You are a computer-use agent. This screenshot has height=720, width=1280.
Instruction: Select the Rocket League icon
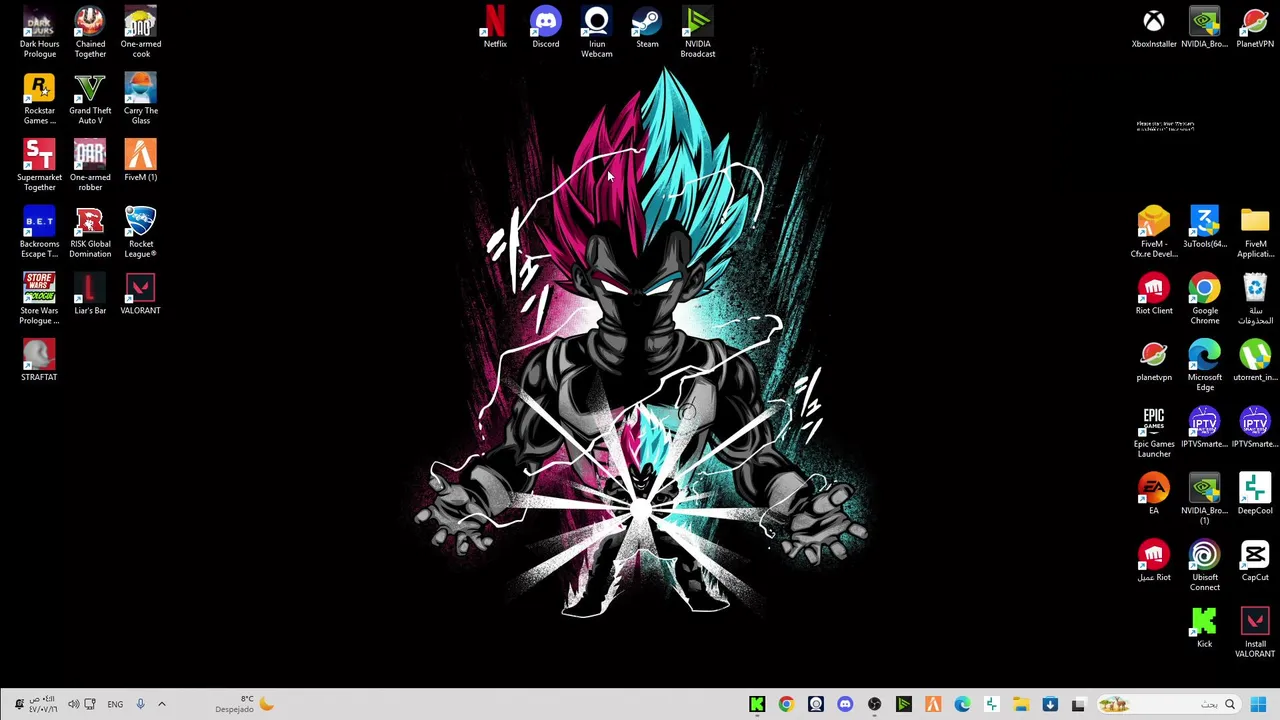click(141, 232)
